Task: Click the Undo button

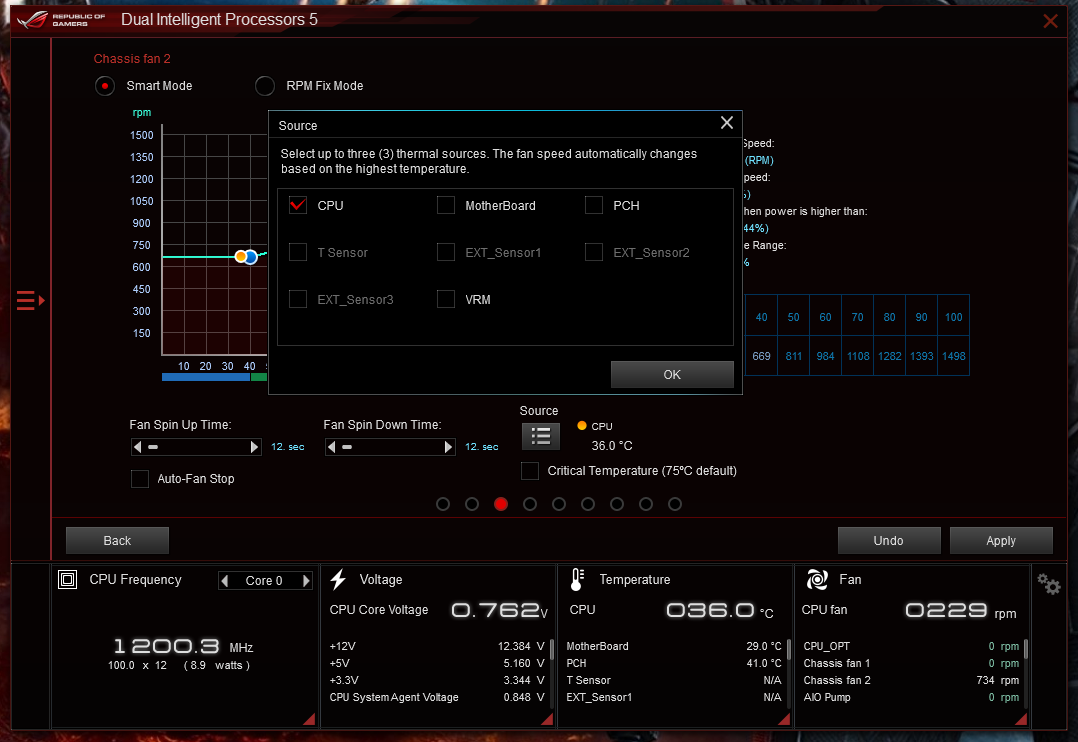Action: [x=888, y=541]
